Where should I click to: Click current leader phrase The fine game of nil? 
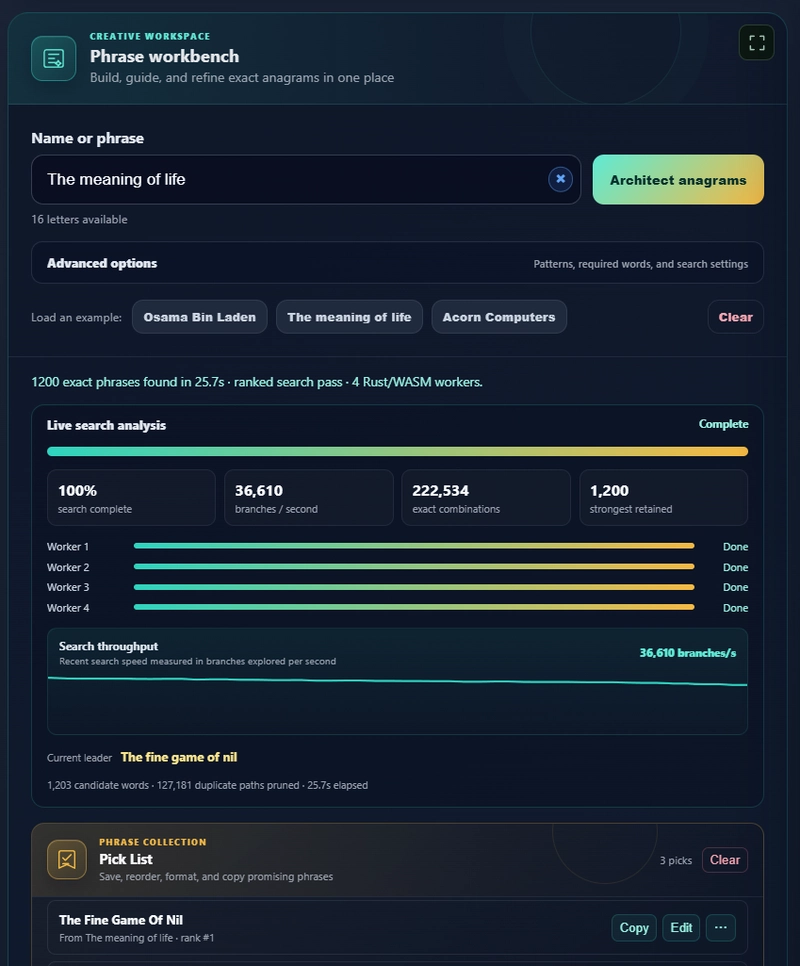tap(179, 757)
